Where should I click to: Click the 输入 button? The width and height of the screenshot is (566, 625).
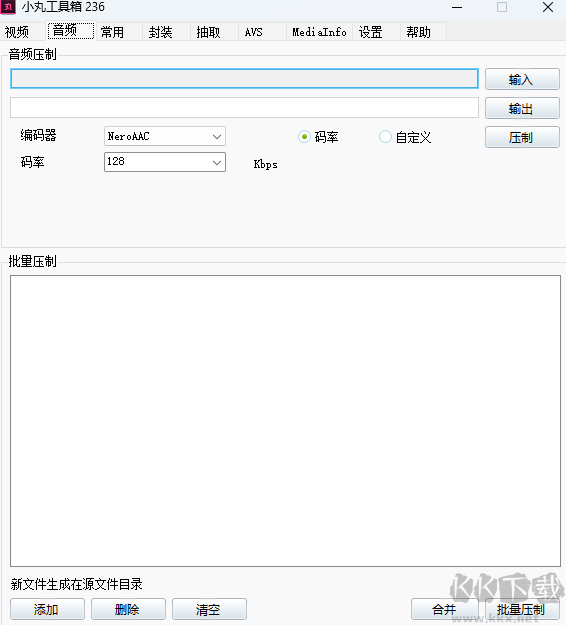point(522,79)
